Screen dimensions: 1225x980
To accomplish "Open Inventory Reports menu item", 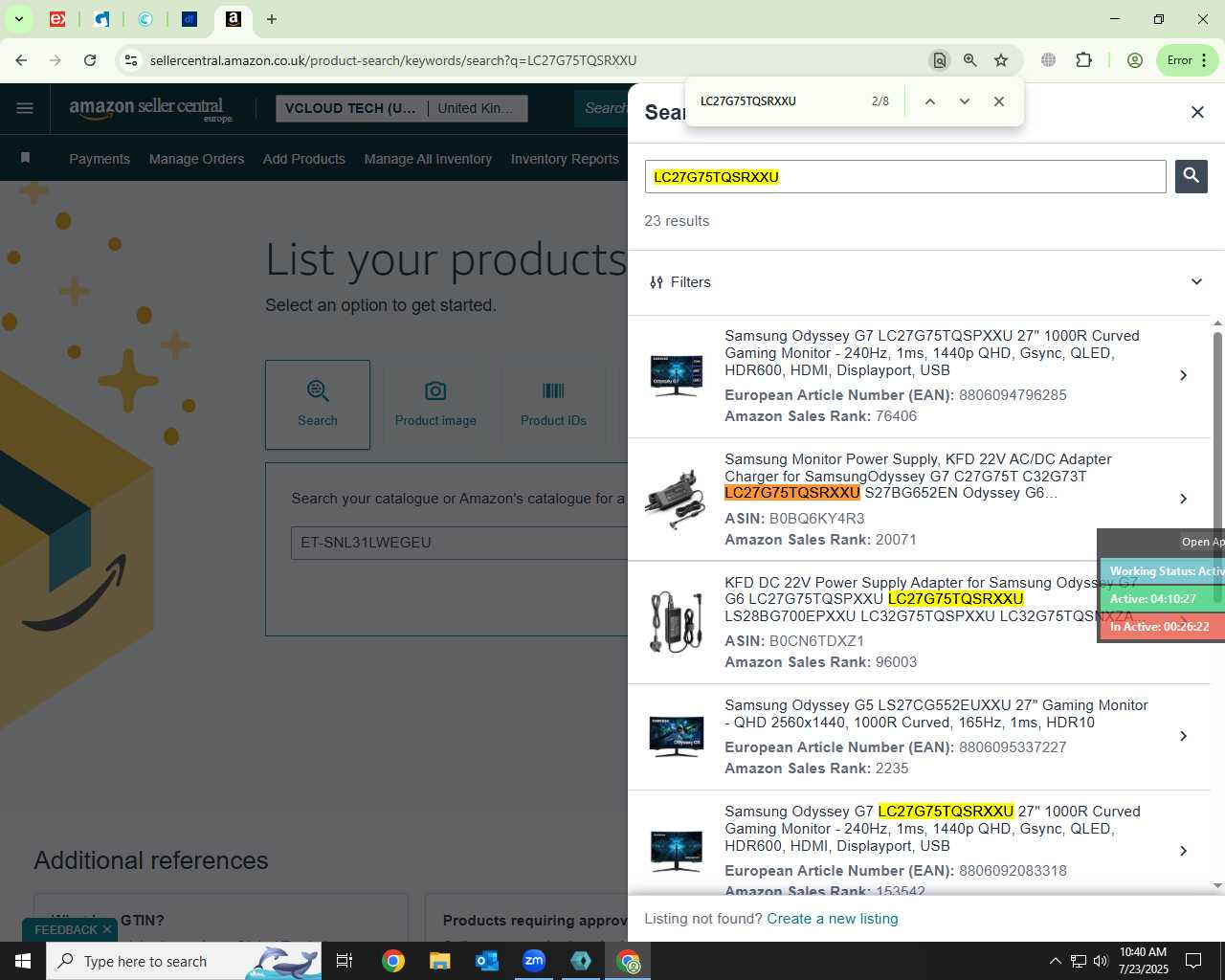I will click(x=565, y=159).
